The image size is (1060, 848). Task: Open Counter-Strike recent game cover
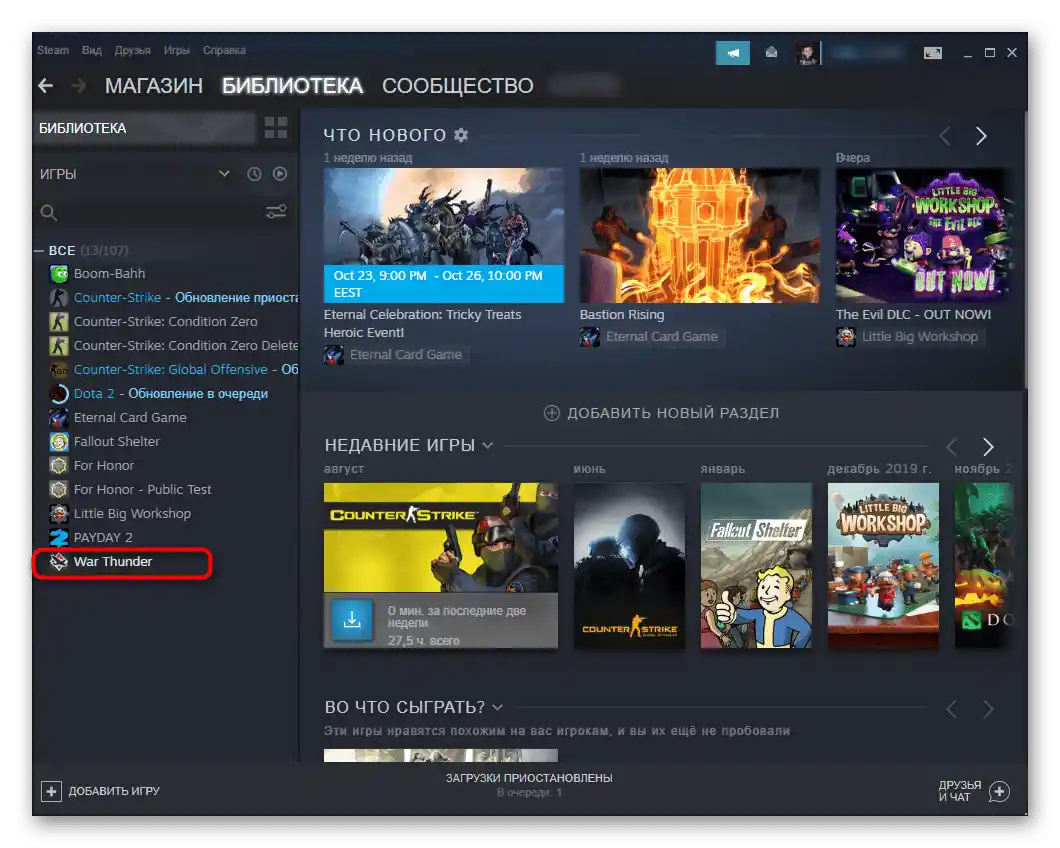point(441,538)
